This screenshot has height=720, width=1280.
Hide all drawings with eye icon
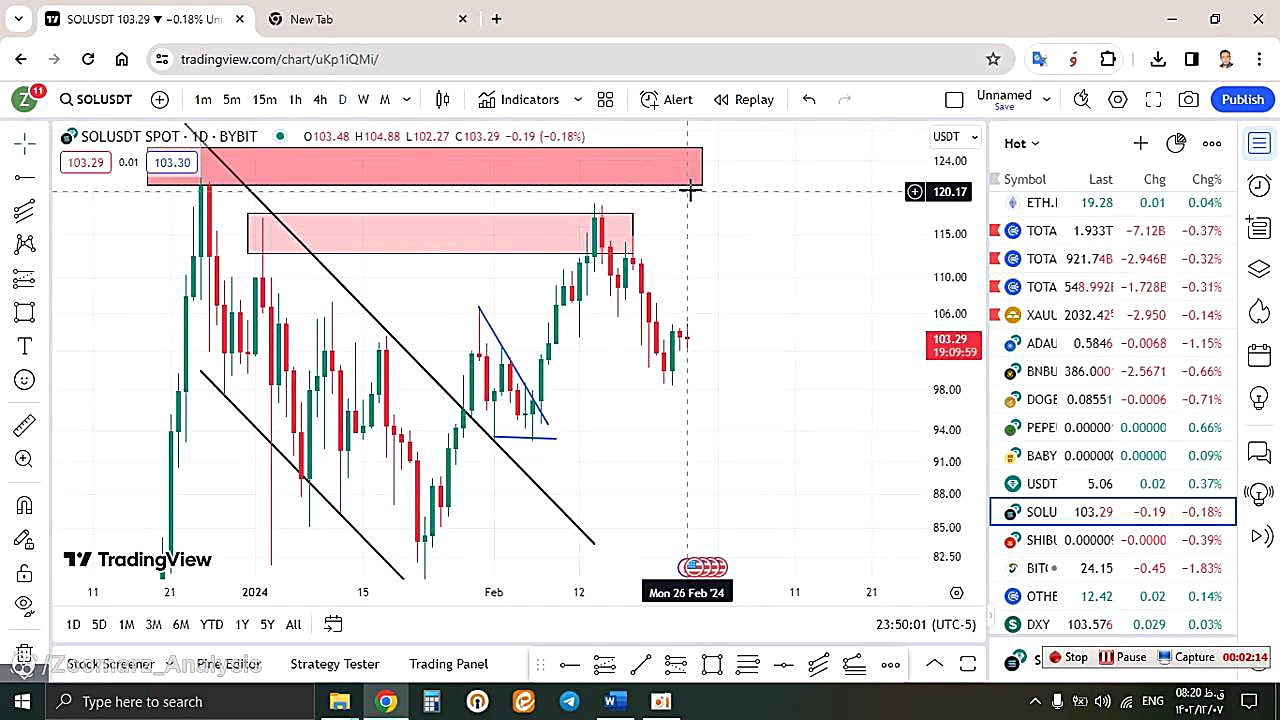pyautogui.click(x=25, y=604)
